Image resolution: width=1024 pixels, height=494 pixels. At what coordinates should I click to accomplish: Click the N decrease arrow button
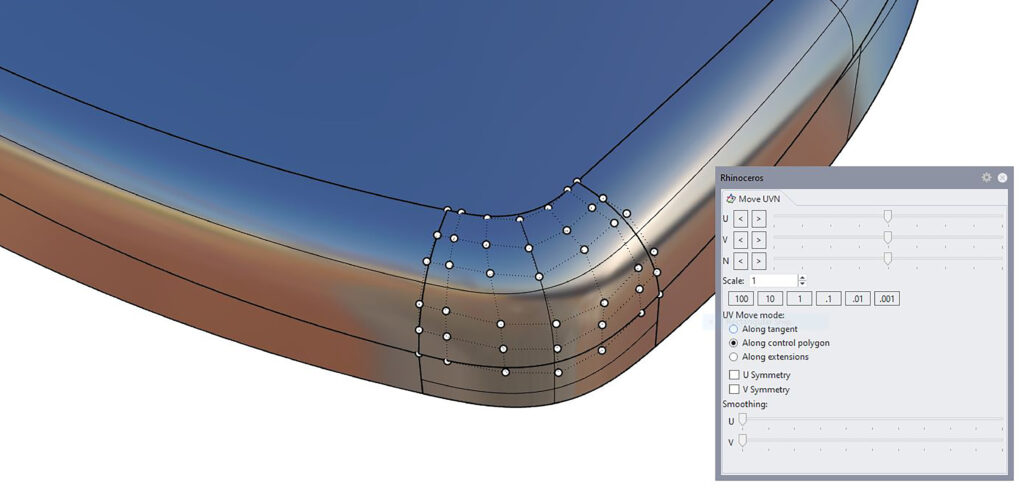[x=740, y=261]
